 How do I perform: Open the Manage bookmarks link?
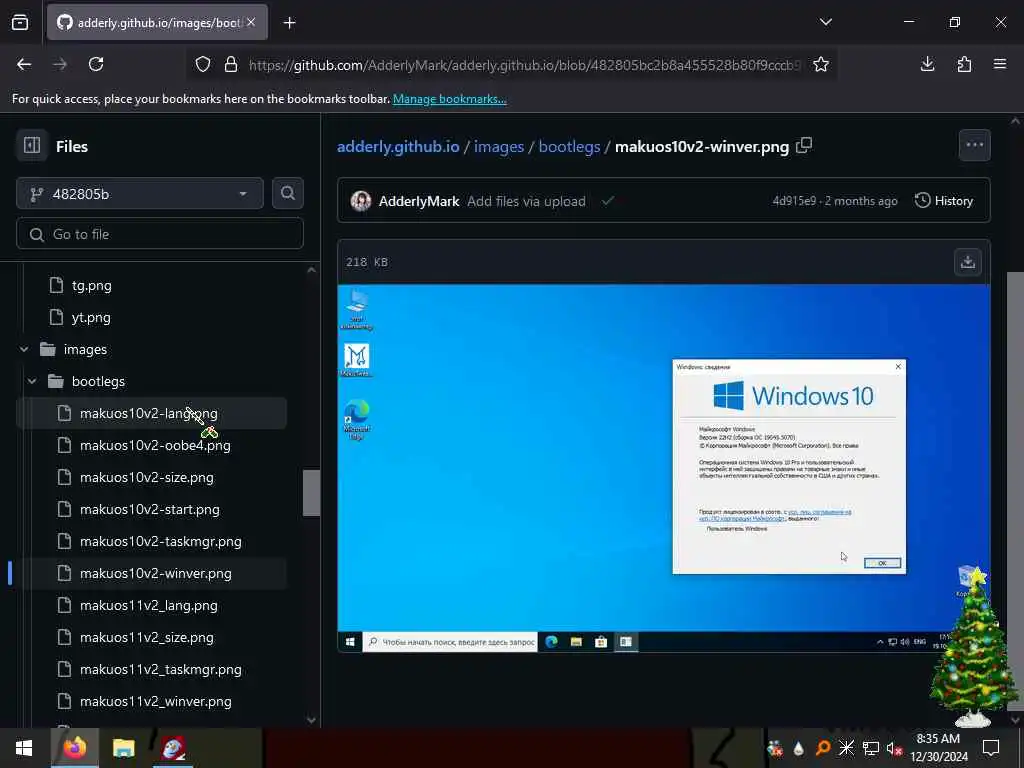[x=449, y=99]
